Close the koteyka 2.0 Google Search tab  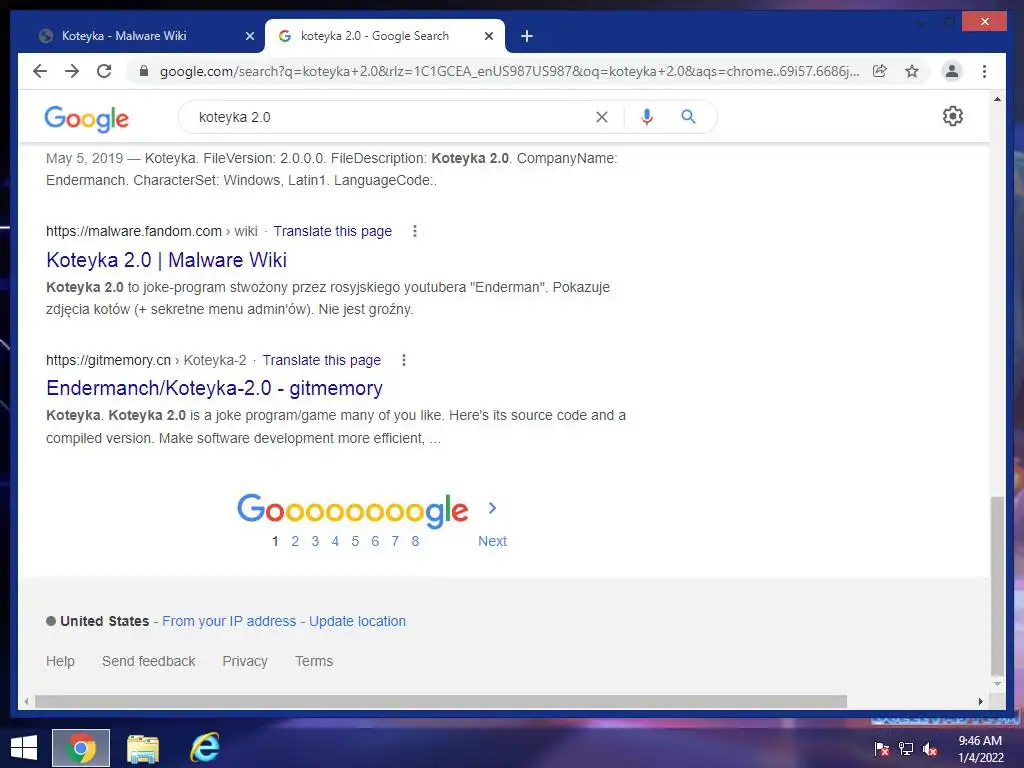point(488,36)
